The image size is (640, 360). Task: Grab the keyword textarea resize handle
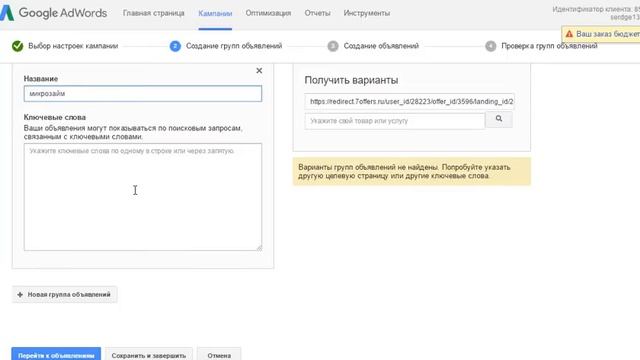click(x=259, y=248)
